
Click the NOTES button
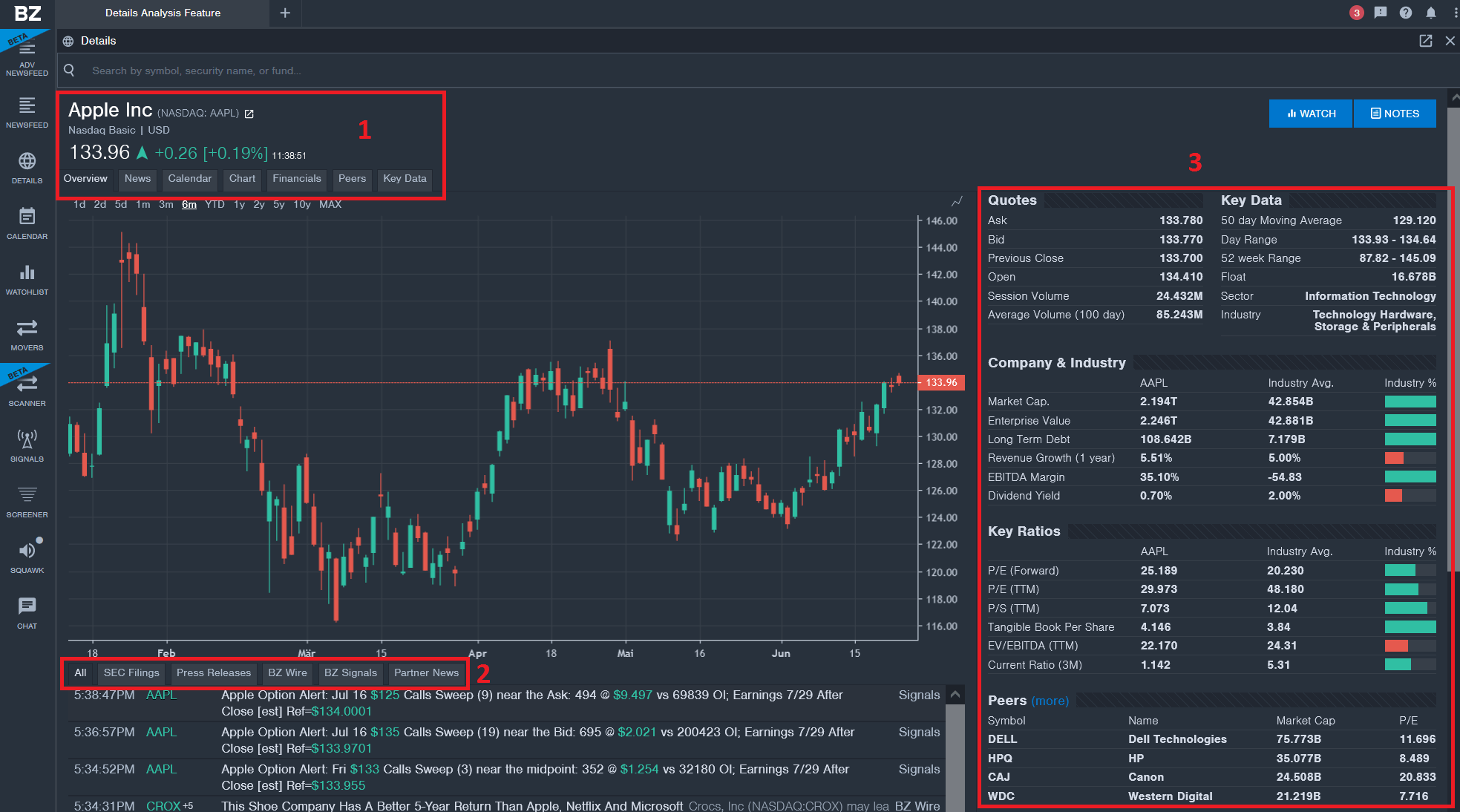coord(1395,114)
